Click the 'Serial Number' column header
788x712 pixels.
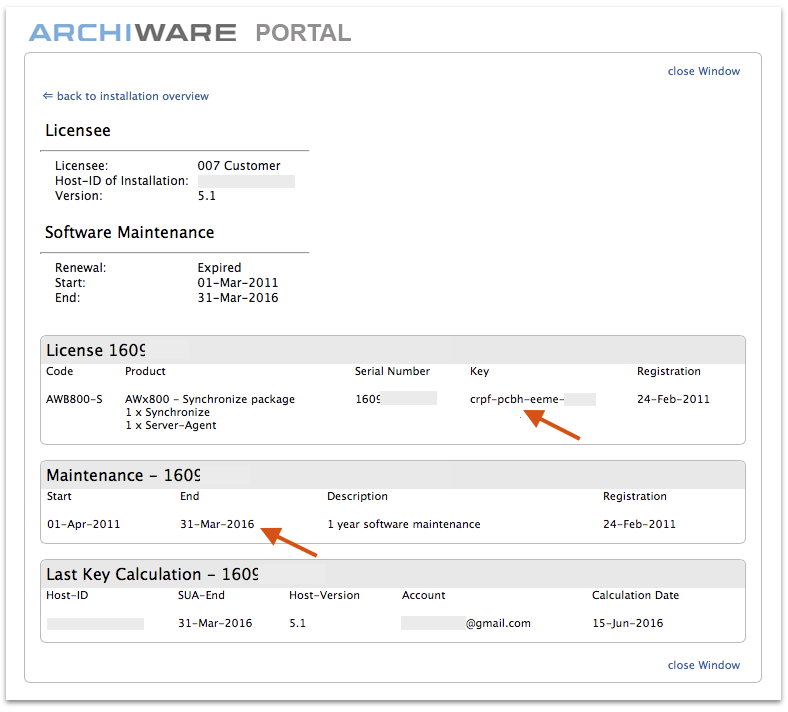392,371
